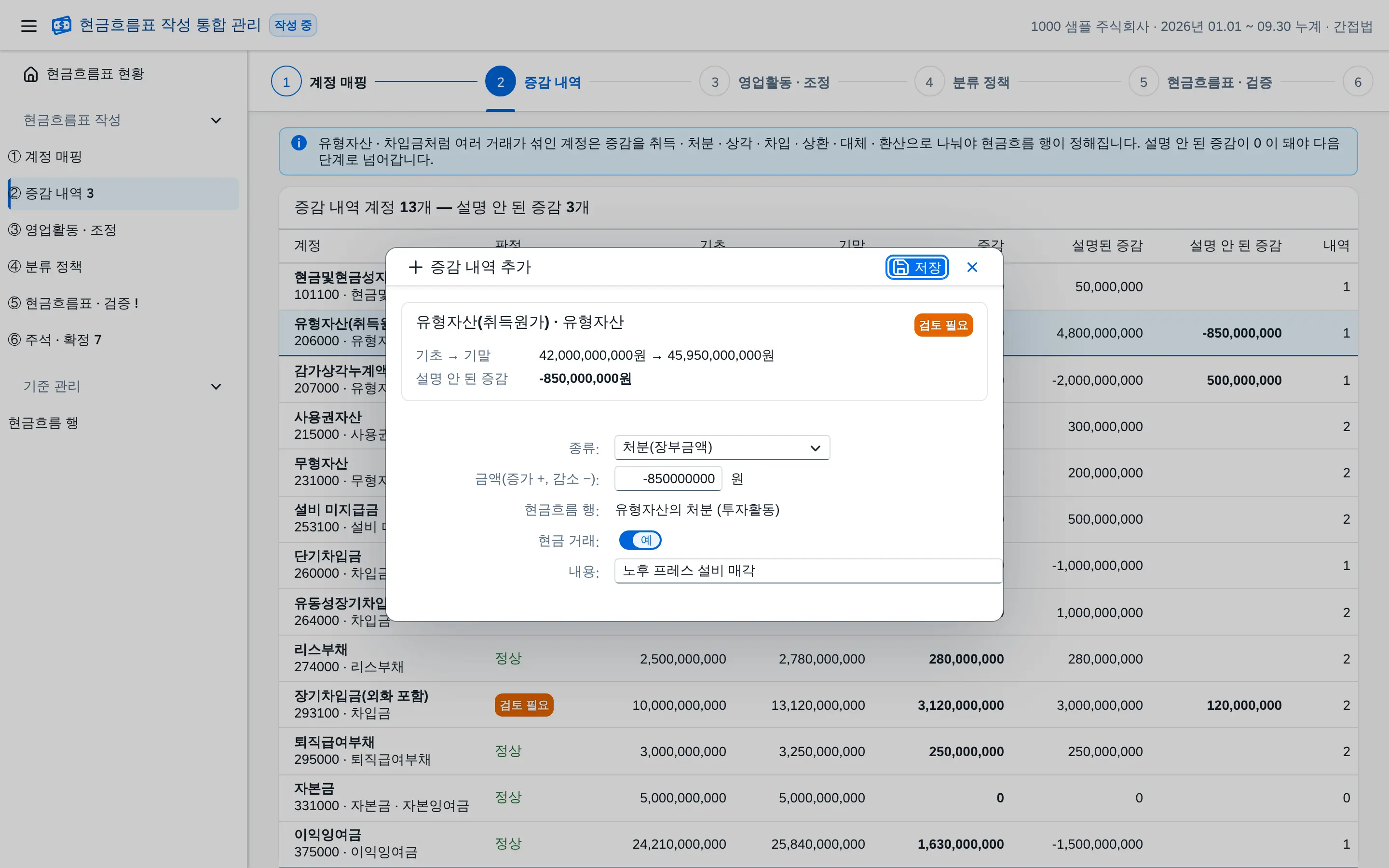1389x868 pixels.
Task: Select the 퇴직급여부채 account name
Action: 334,742
